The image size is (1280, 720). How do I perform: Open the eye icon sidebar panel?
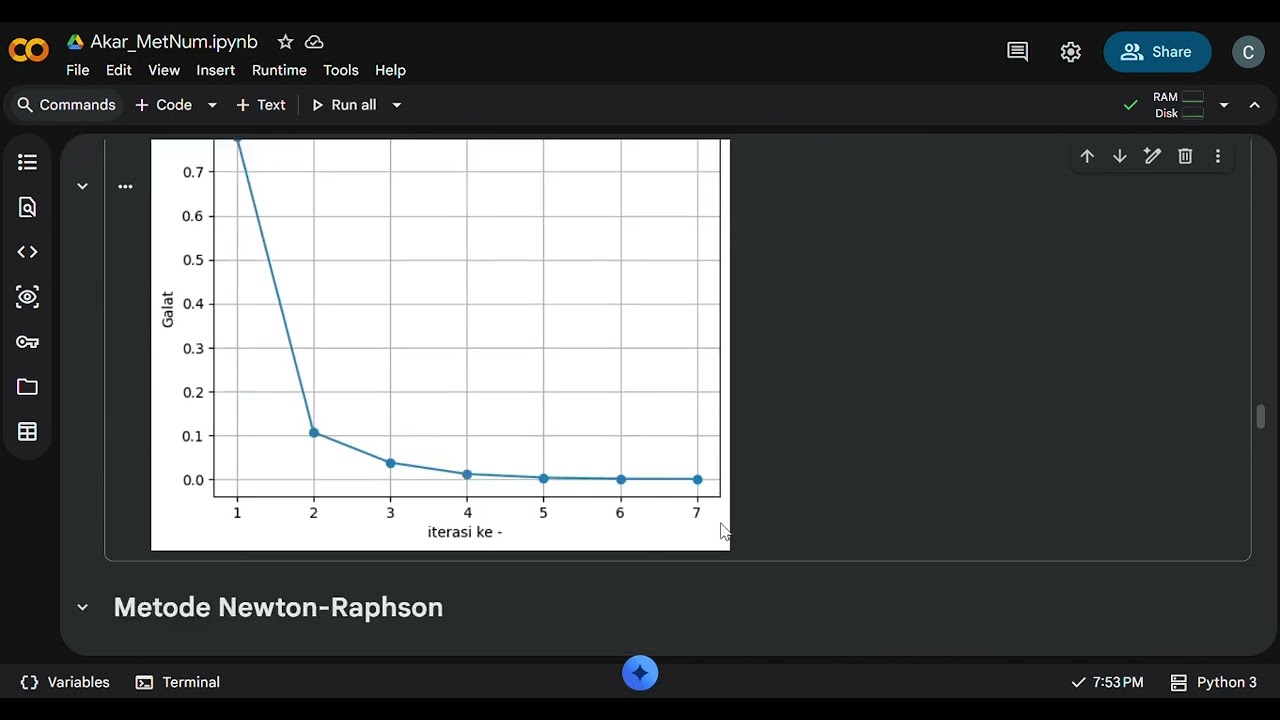pyautogui.click(x=27, y=297)
